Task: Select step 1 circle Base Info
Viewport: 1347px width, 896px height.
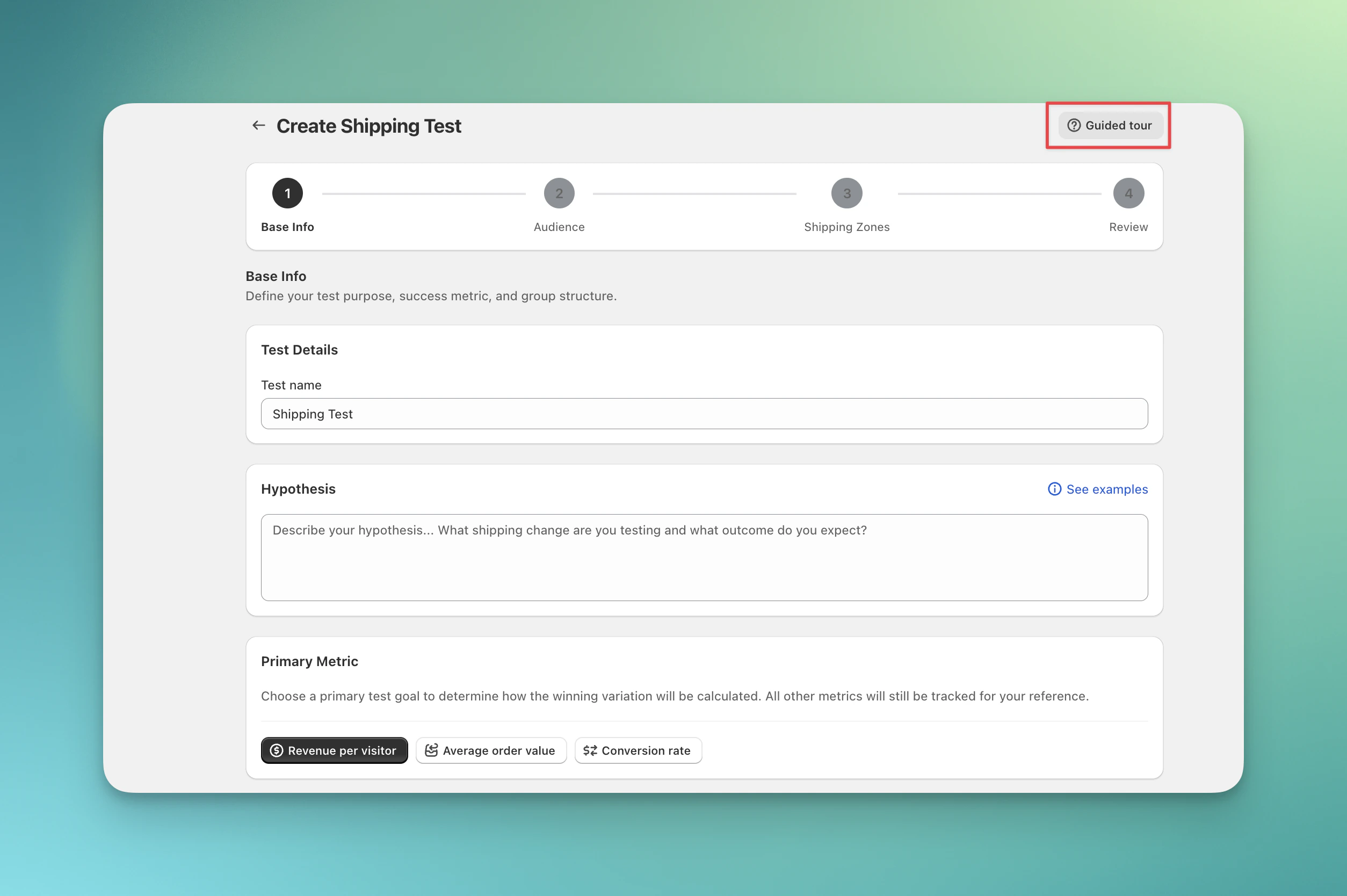Action: click(x=287, y=193)
